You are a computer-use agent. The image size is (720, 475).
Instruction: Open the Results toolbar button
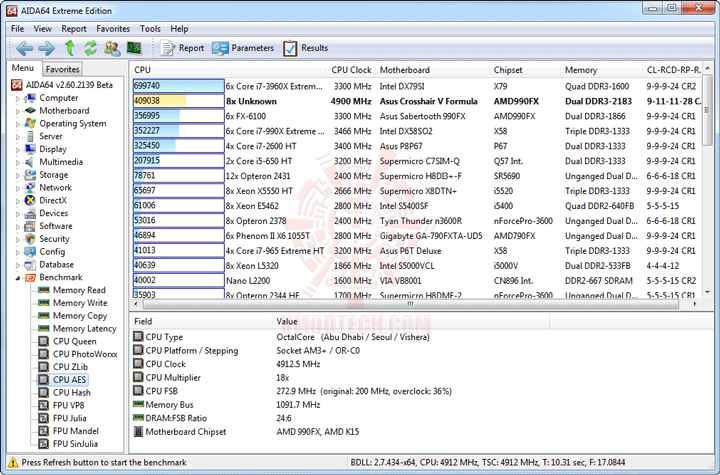pyautogui.click(x=305, y=48)
